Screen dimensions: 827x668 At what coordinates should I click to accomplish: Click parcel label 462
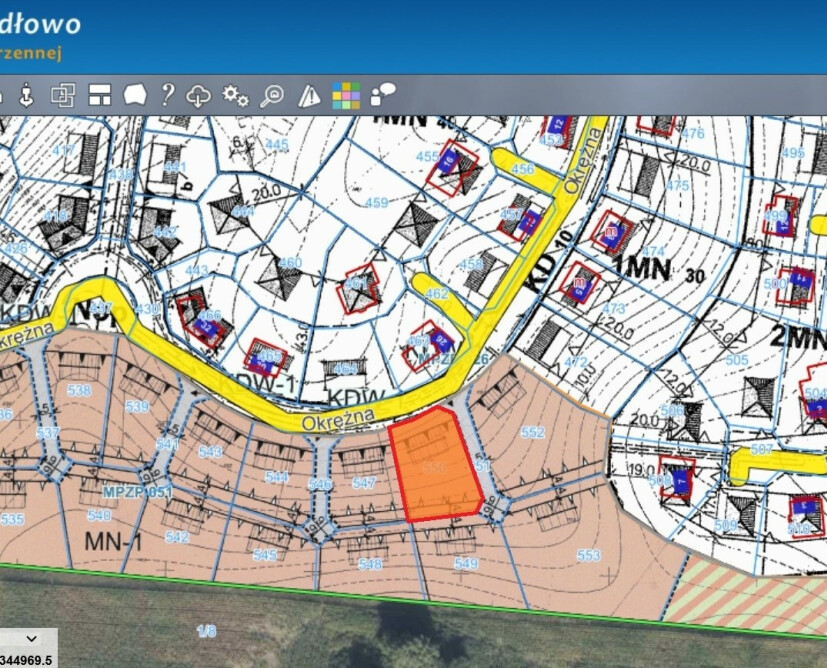(437, 293)
